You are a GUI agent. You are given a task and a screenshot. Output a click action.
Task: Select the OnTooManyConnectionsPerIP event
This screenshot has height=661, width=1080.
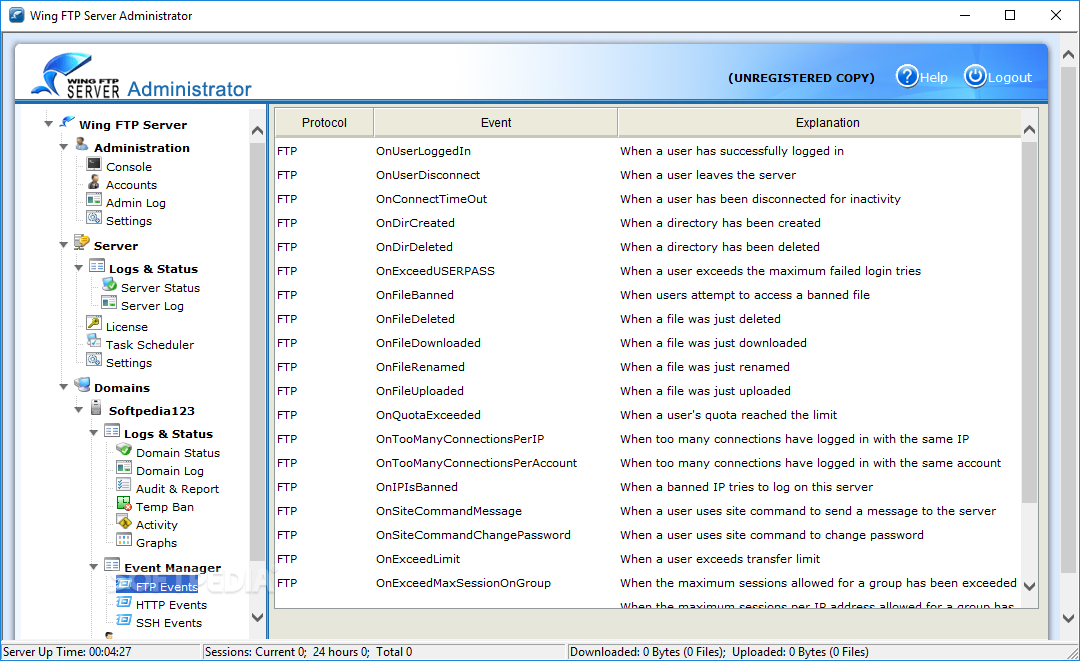647,439
